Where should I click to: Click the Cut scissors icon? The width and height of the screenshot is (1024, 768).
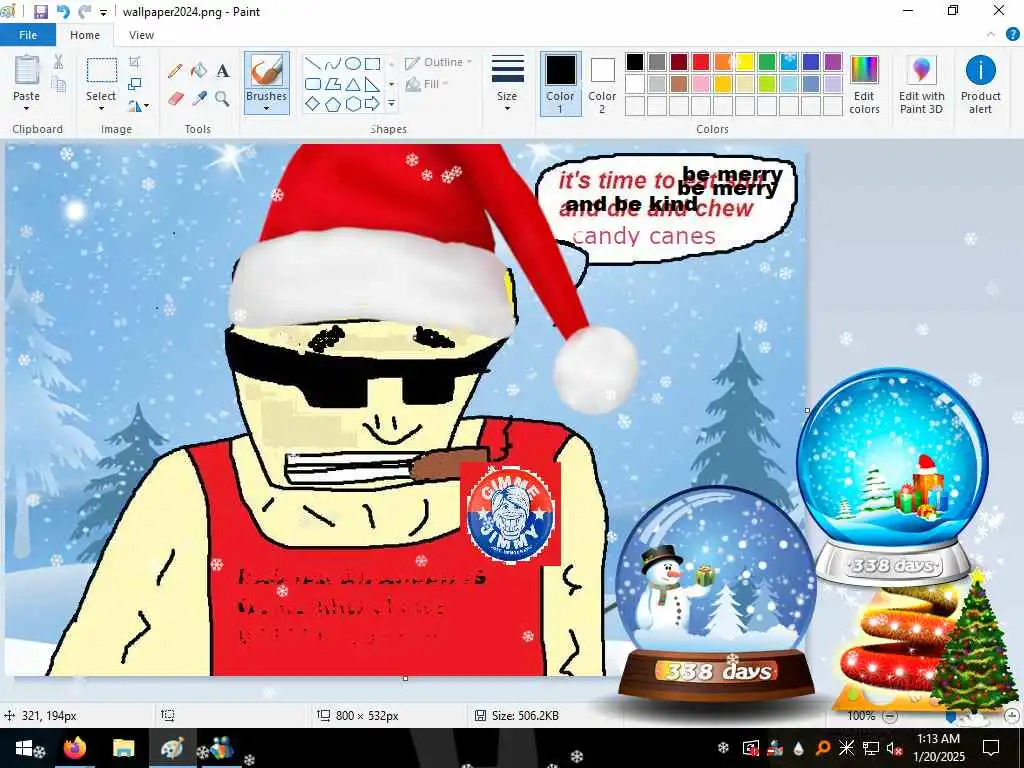pos(58,62)
